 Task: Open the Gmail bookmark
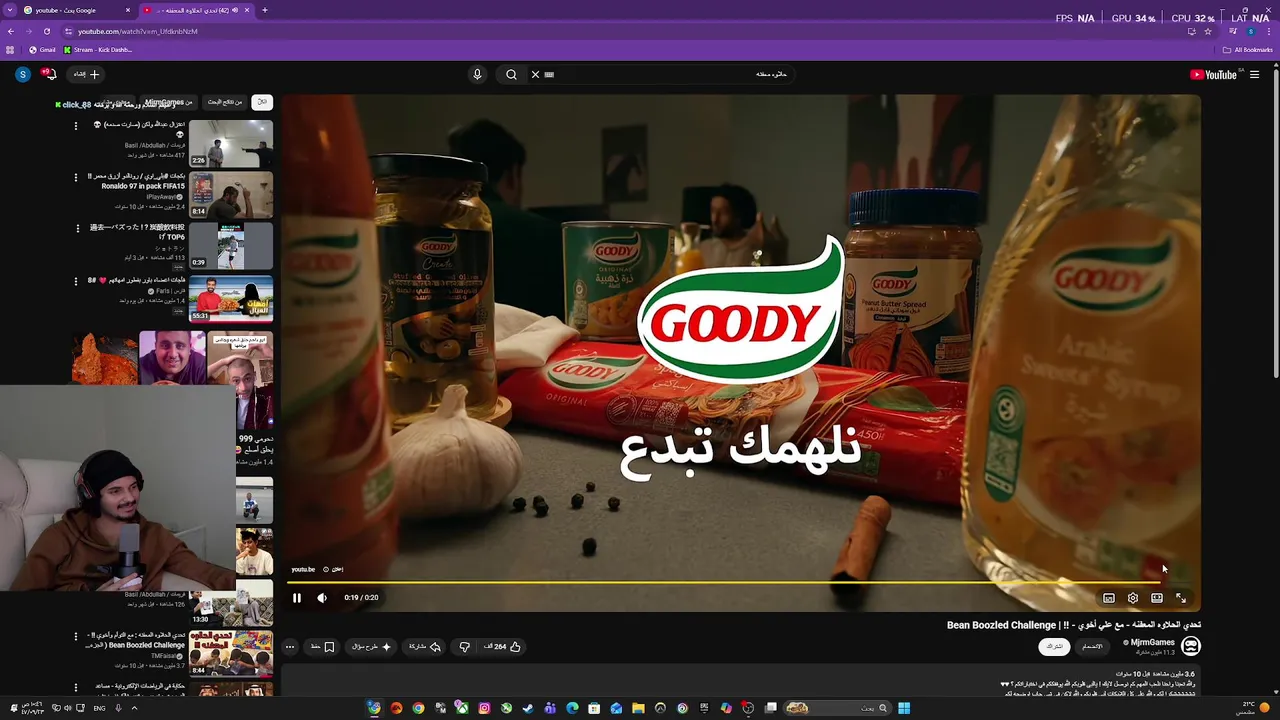[42, 50]
